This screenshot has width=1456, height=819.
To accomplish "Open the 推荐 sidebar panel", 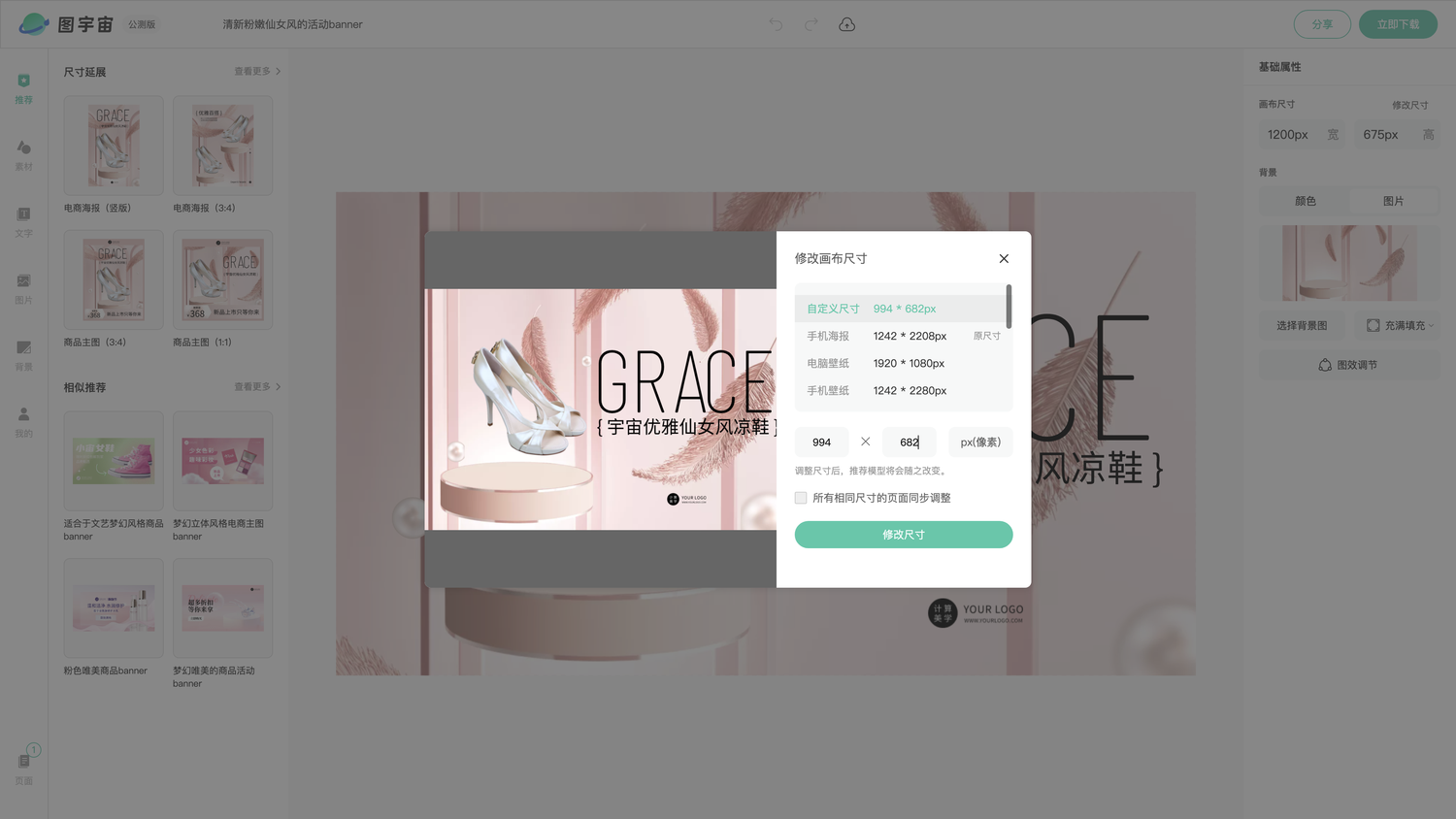I will (x=24, y=87).
